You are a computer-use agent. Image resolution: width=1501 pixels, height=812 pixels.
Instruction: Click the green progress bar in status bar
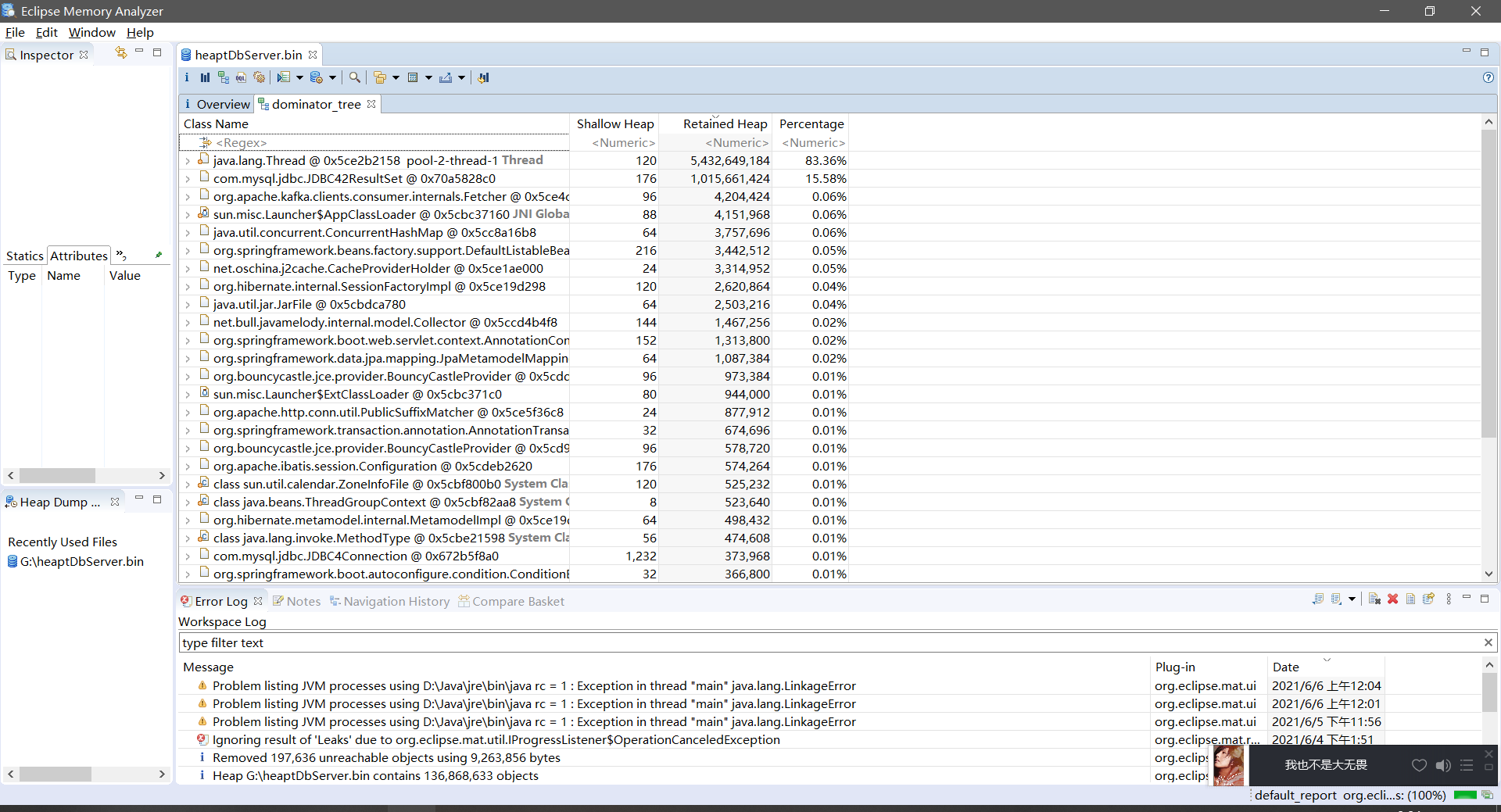[x=1465, y=795]
